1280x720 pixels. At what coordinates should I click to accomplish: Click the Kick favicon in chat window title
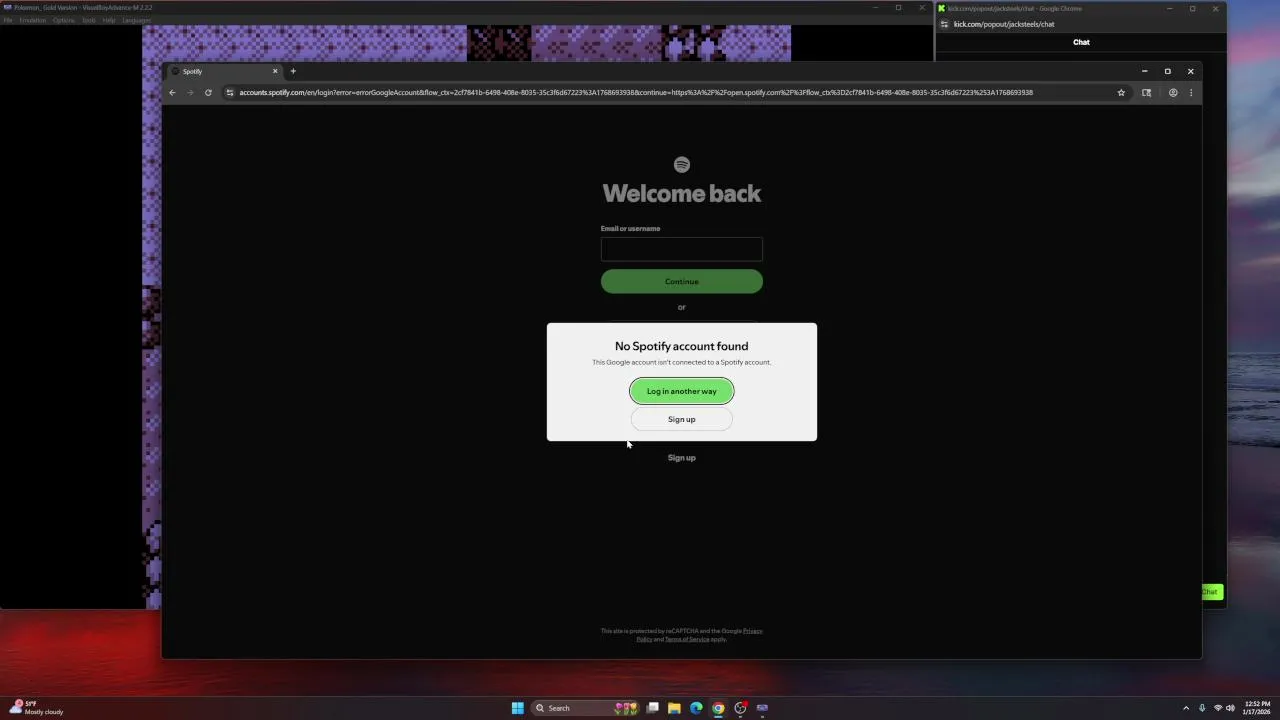tap(941, 8)
